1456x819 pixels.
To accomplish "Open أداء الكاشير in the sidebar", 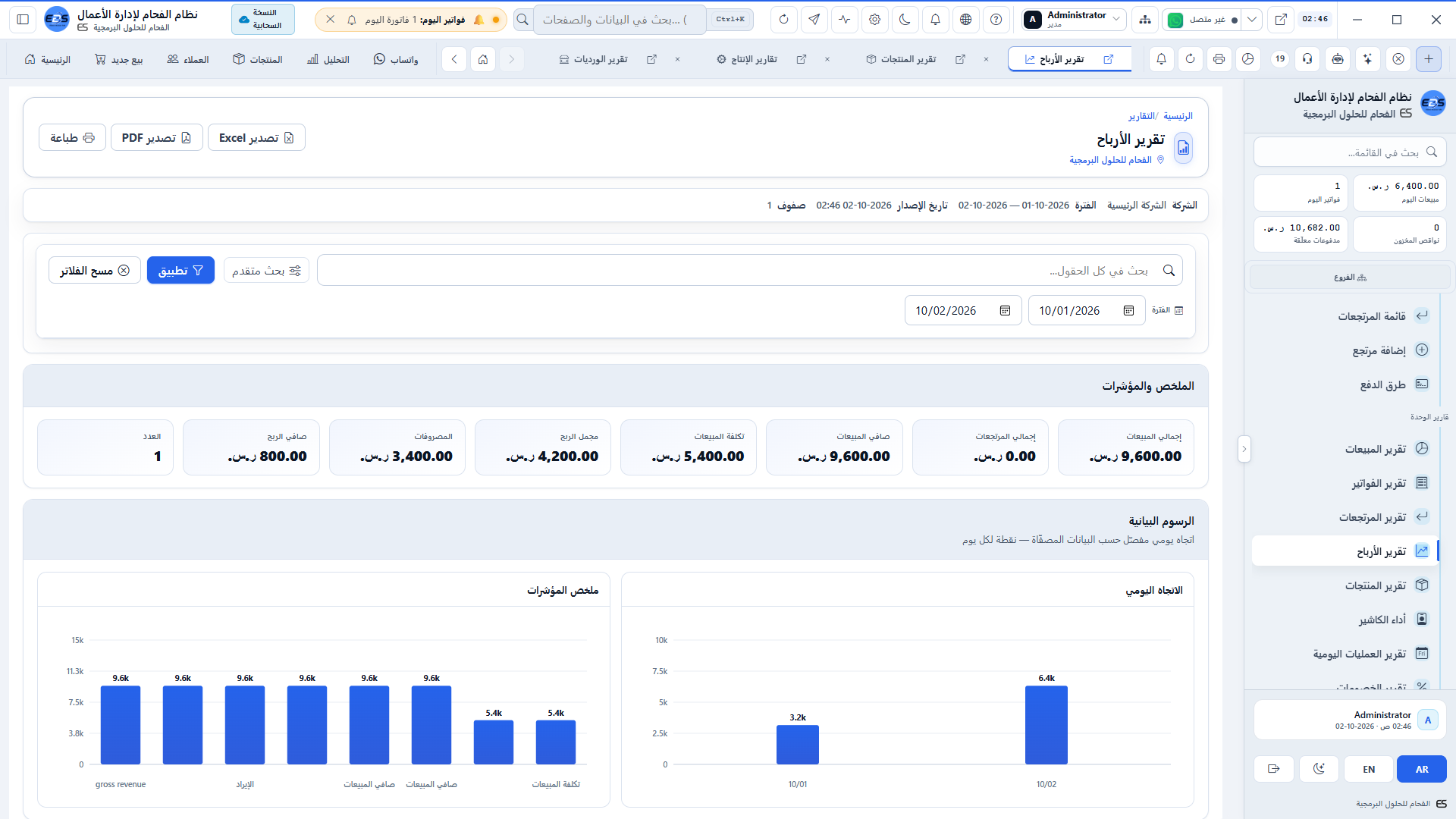I will [1346, 620].
